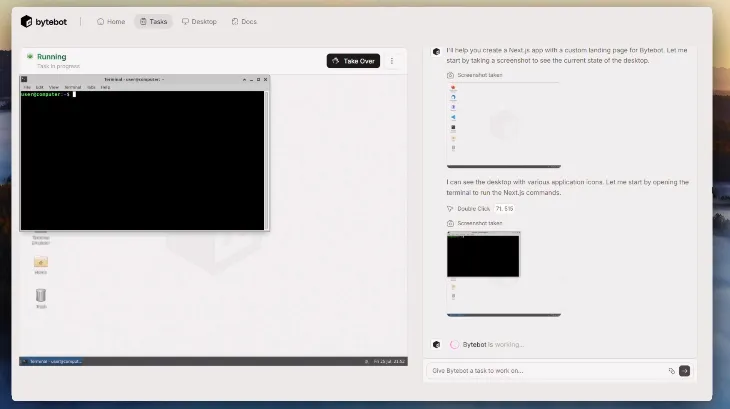Image resolution: width=730 pixels, height=409 pixels.
Task: Click the Terminal window's vertical scrollbar
Action: [266, 161]
